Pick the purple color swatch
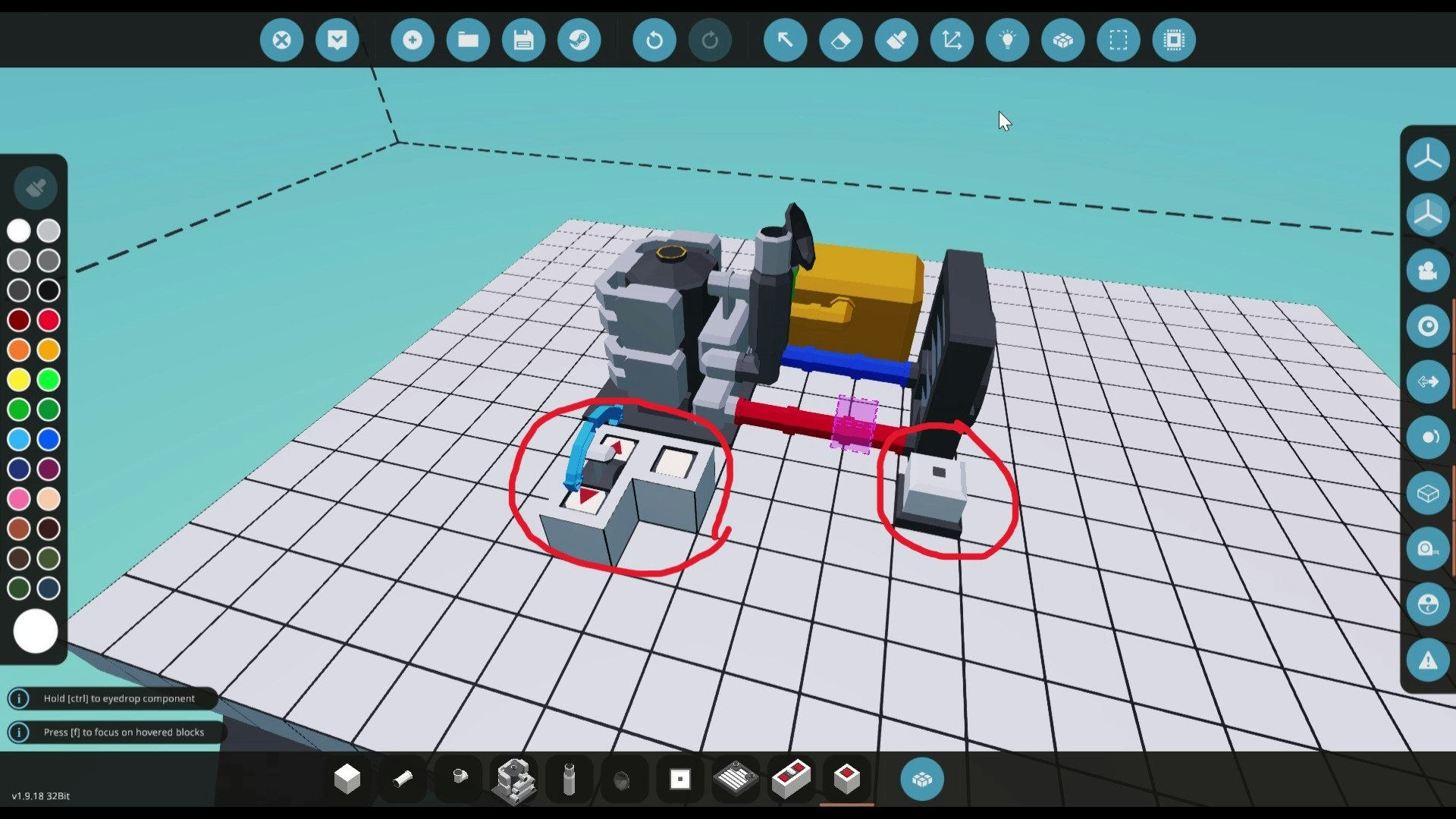The width and height of the screenshot is (1456, 819). coord(49,469)
